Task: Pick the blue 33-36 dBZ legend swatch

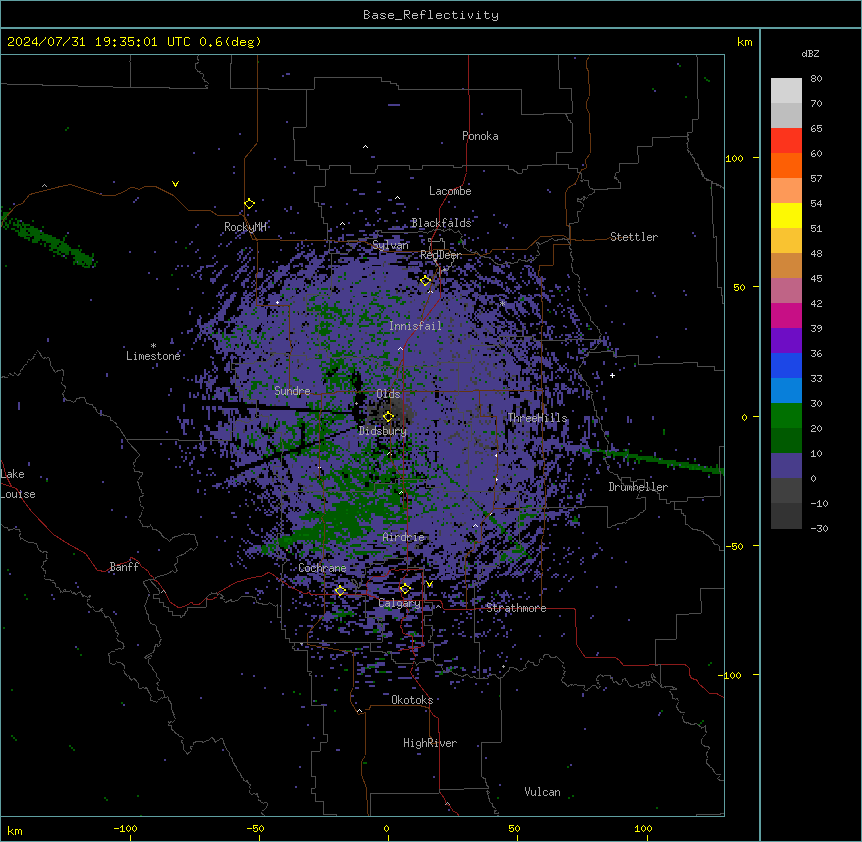Action: coord(786,365)
